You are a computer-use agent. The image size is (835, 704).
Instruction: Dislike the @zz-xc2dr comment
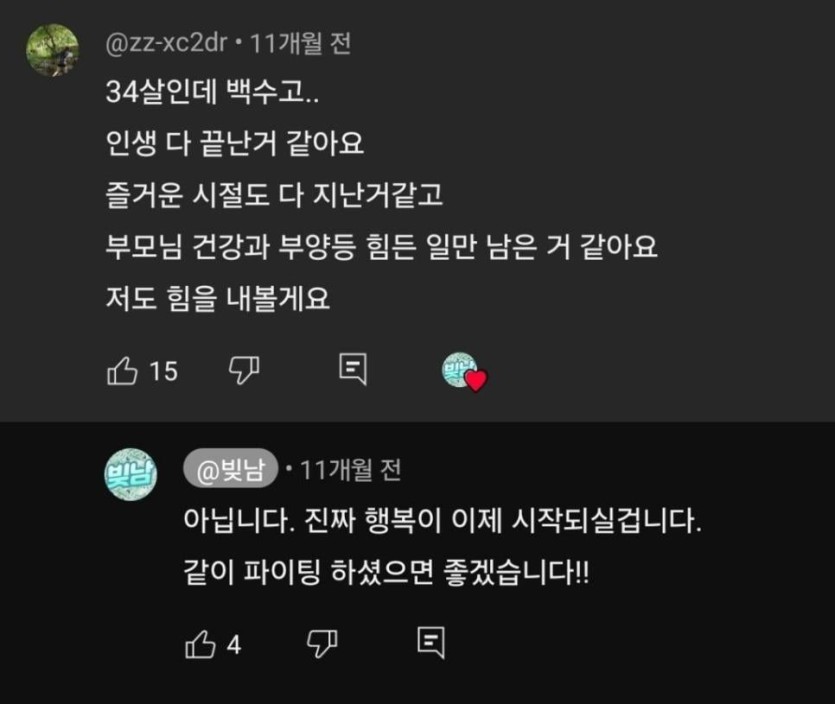[244, 371]
